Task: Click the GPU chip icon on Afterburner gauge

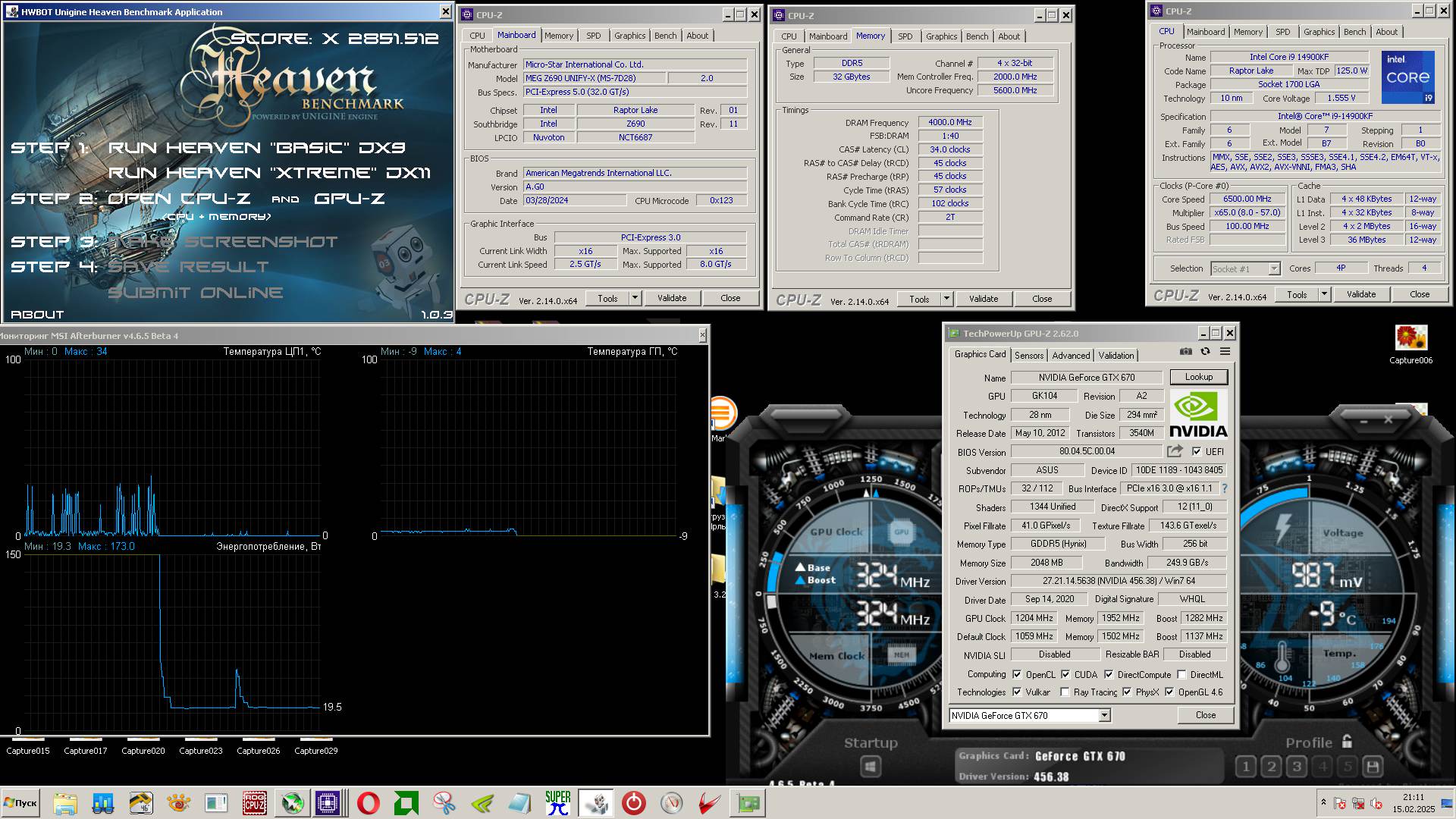Action: [x=901, y=532]
